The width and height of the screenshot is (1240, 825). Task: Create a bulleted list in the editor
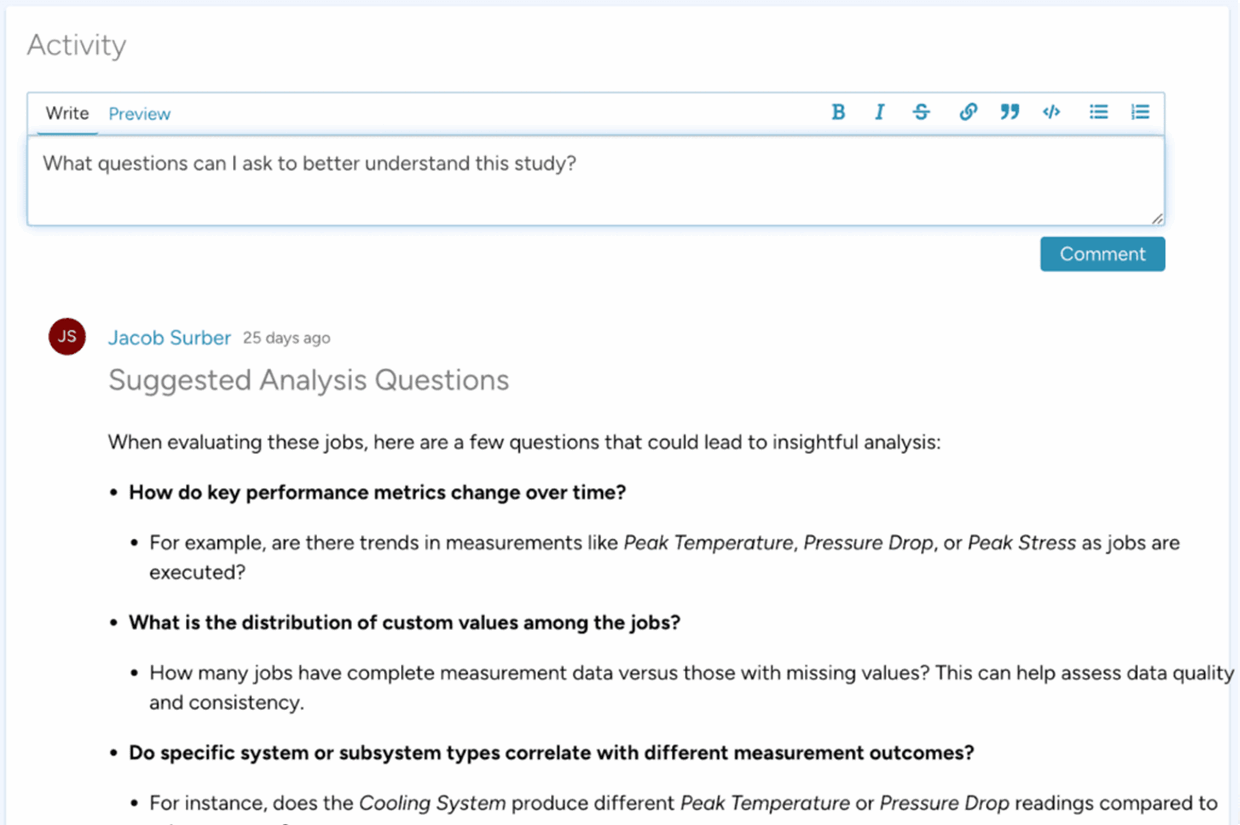pos(1097,112)
